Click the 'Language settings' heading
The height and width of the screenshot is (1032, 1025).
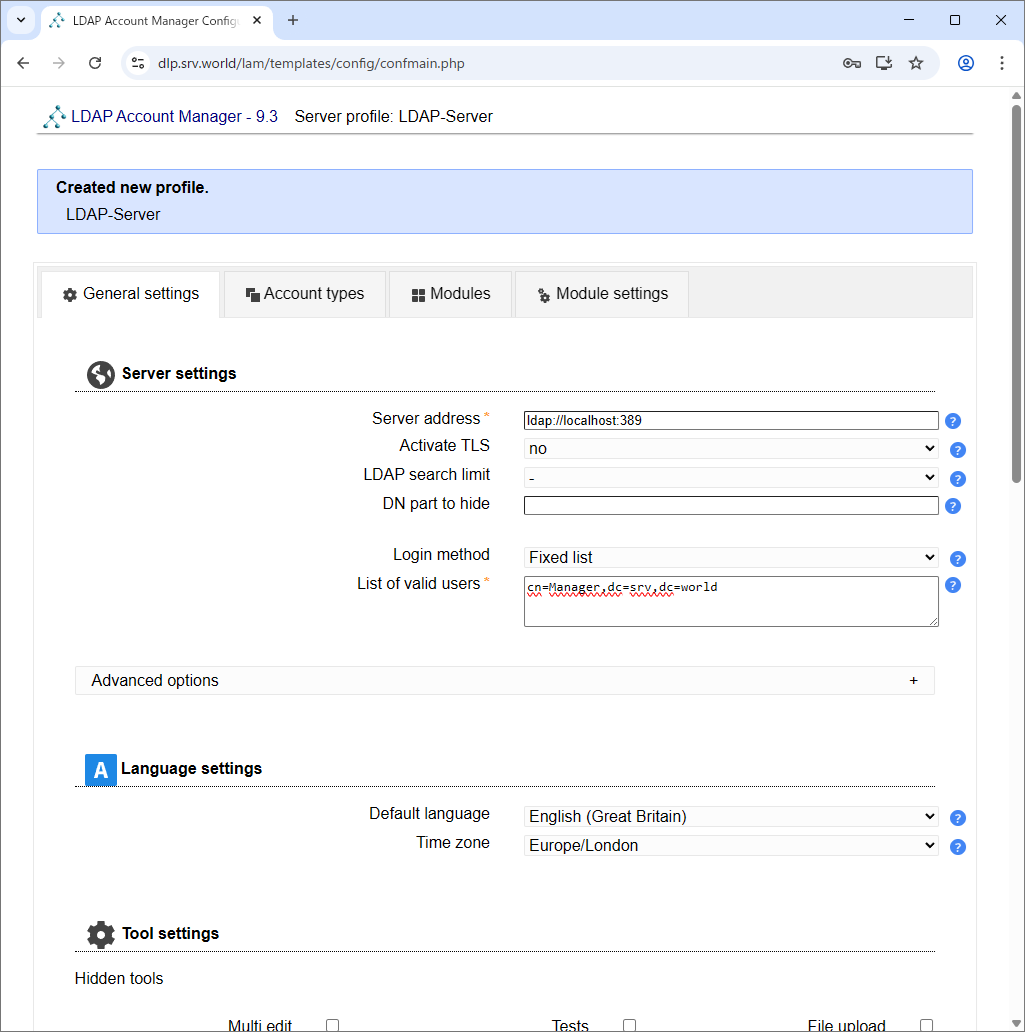(x=192, y=769)
